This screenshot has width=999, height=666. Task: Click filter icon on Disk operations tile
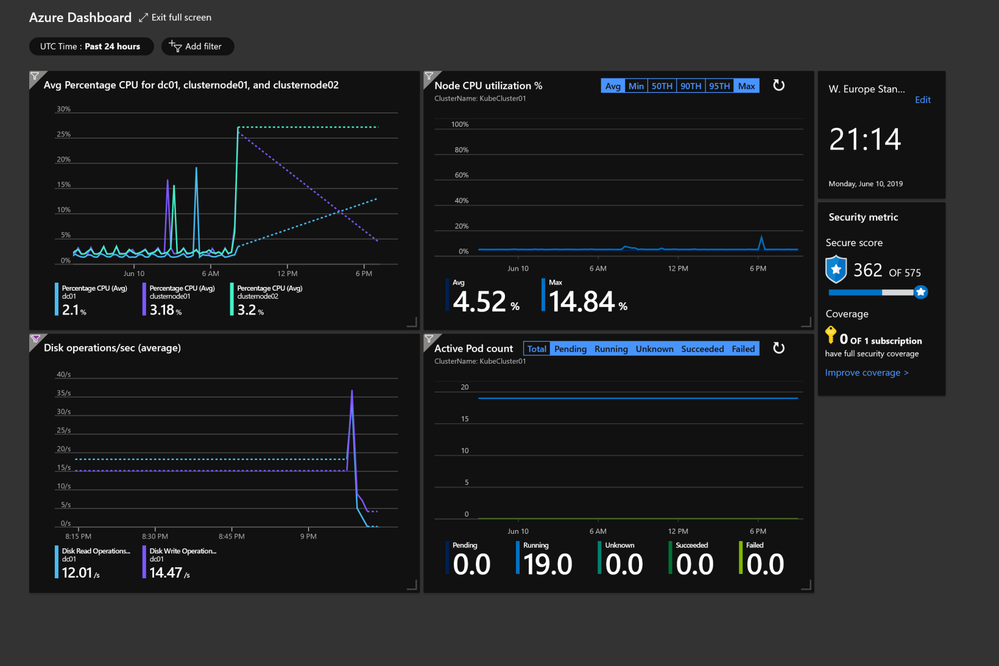tap(34, 340)
